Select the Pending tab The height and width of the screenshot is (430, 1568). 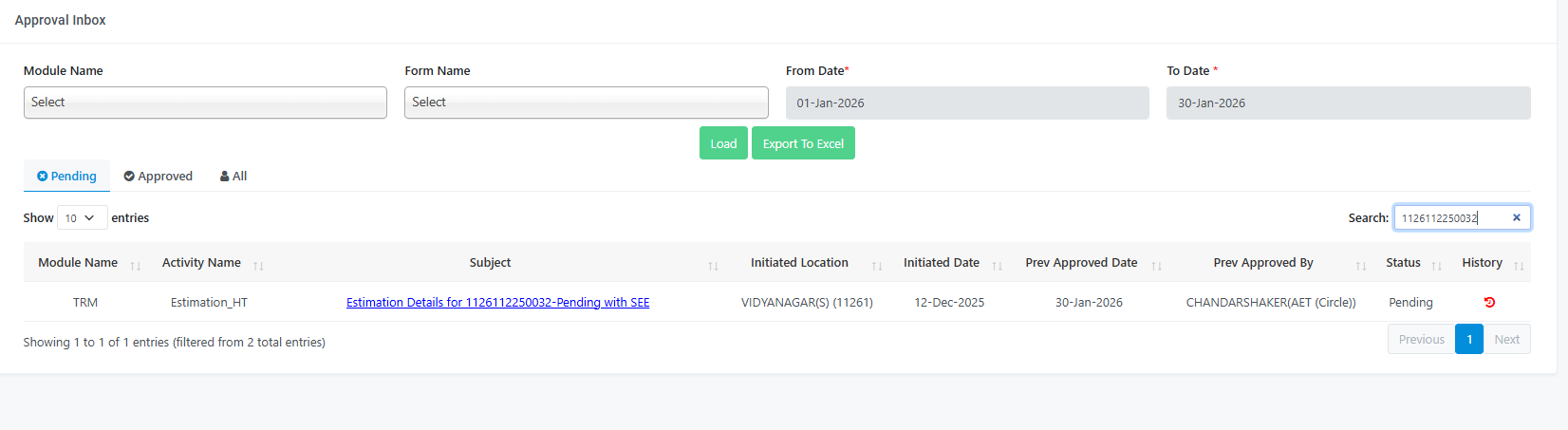click(67, 177)
